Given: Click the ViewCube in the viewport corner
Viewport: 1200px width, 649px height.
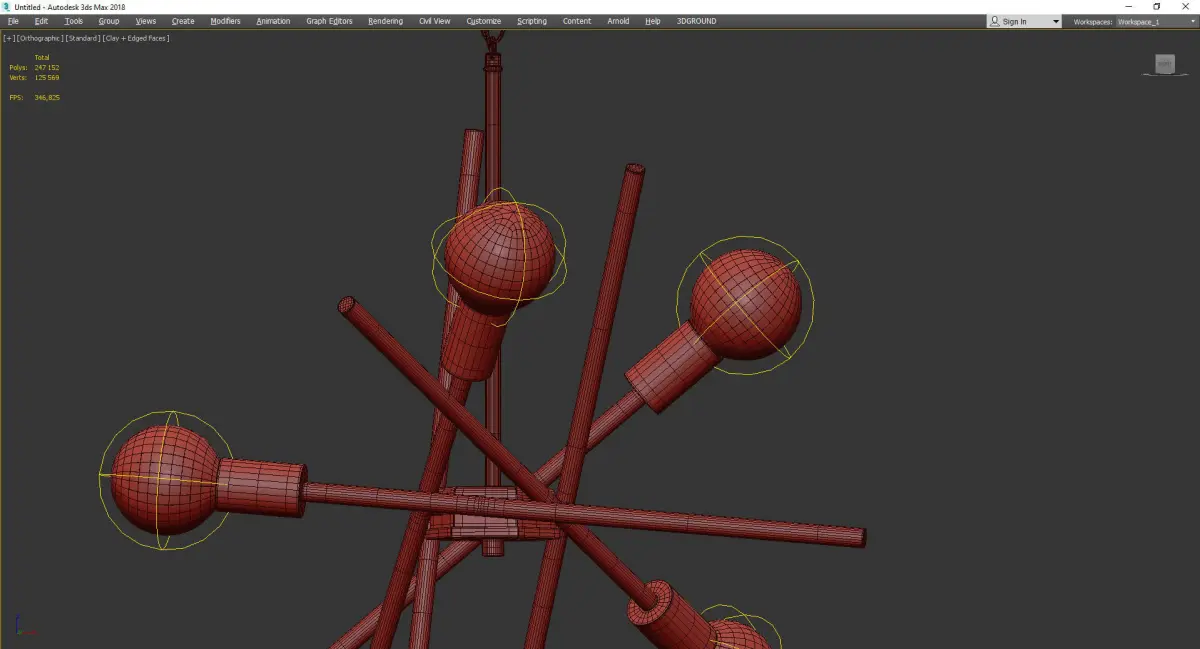Looking at the screenshot, I should click(x=1164, y=65).
